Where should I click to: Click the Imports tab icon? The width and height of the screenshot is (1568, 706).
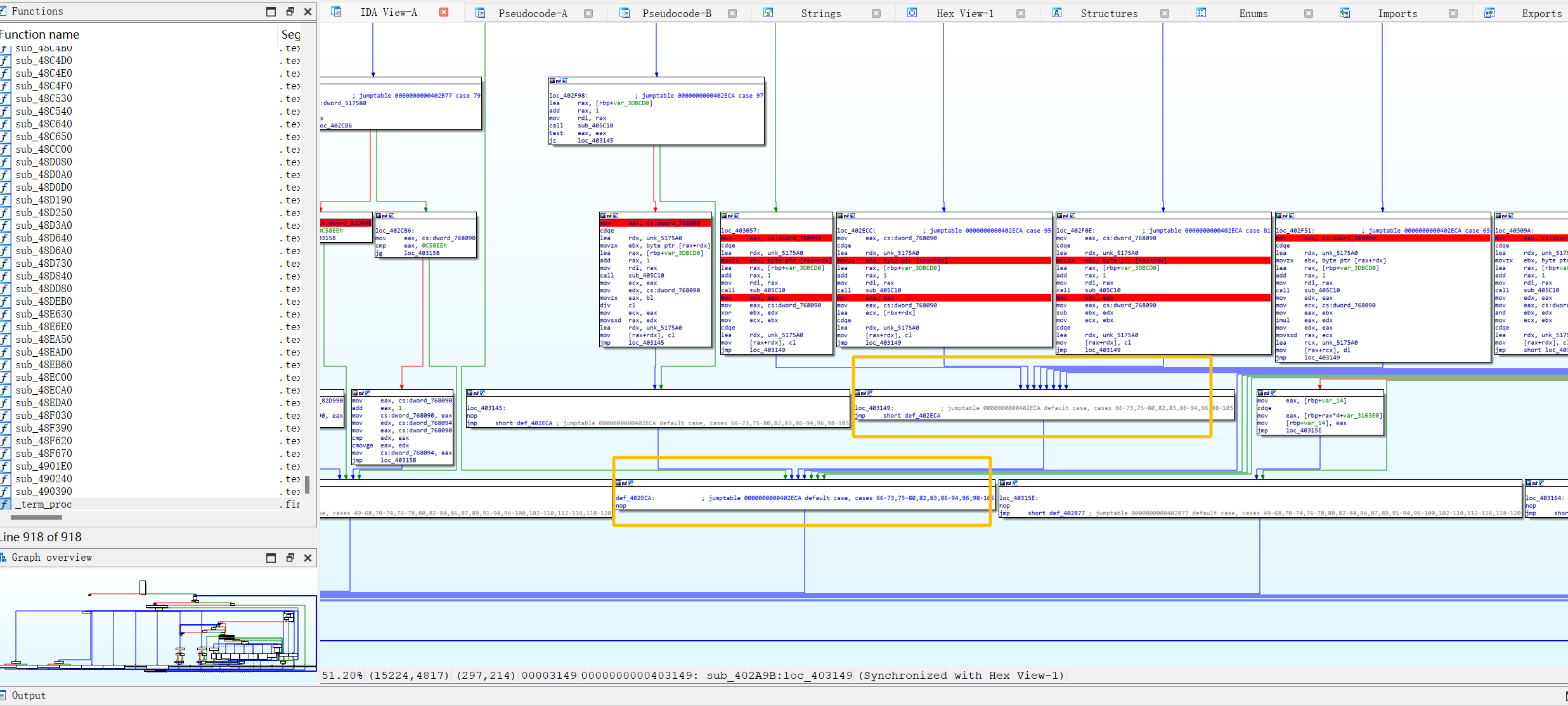(1344, 13)
